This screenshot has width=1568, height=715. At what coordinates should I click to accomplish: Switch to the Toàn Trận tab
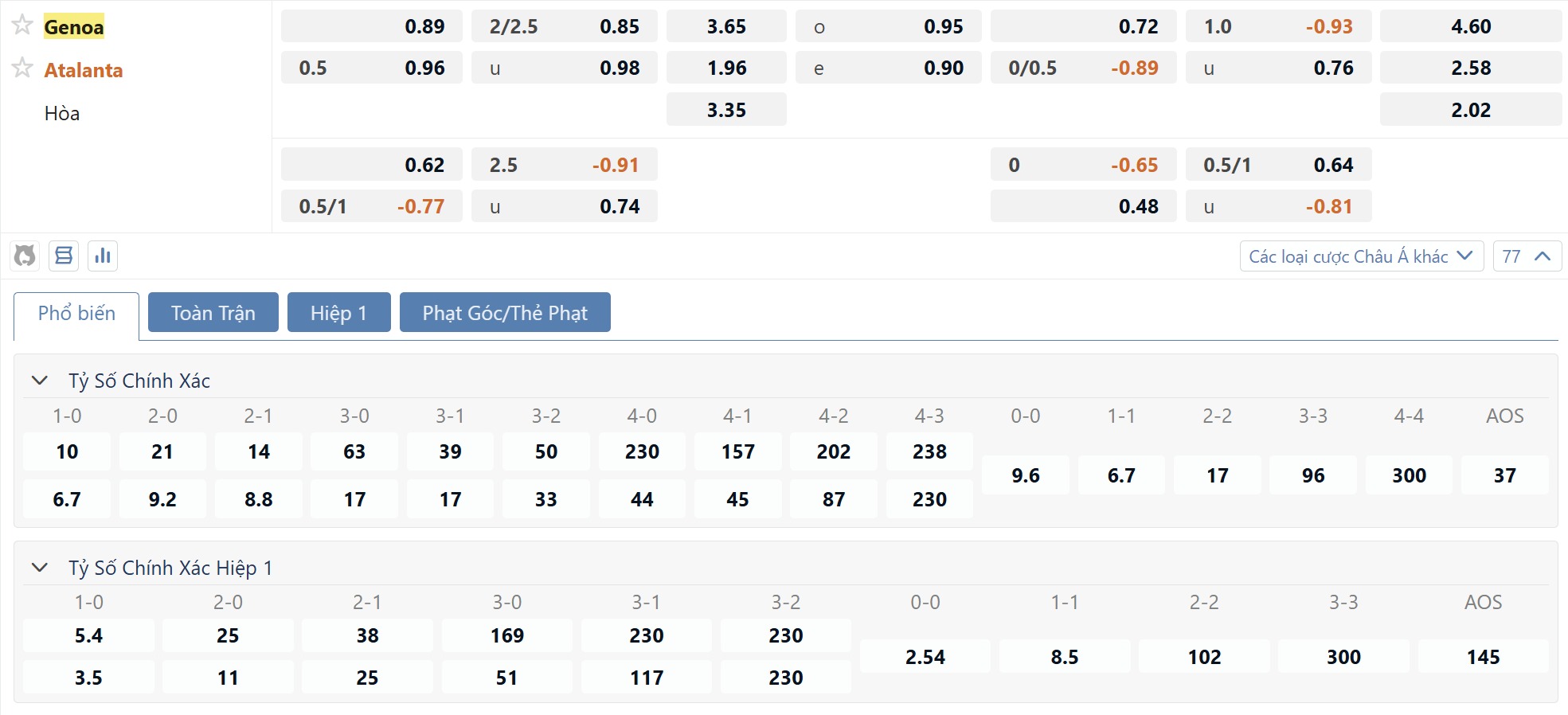(213, 313)
